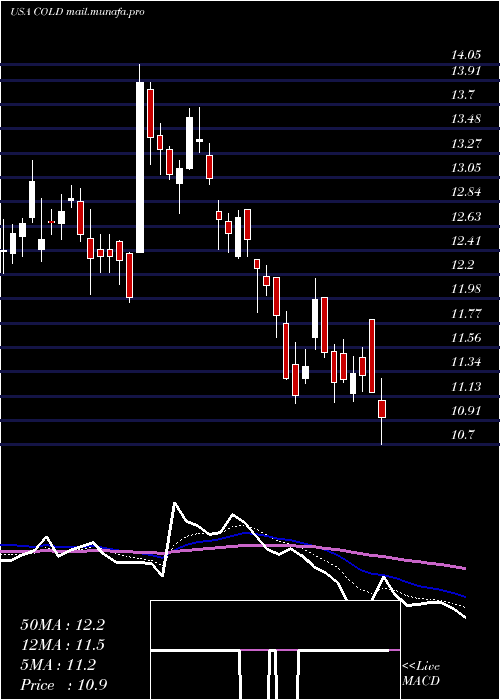Select the 11.77 price axis label

click(466, 314)
